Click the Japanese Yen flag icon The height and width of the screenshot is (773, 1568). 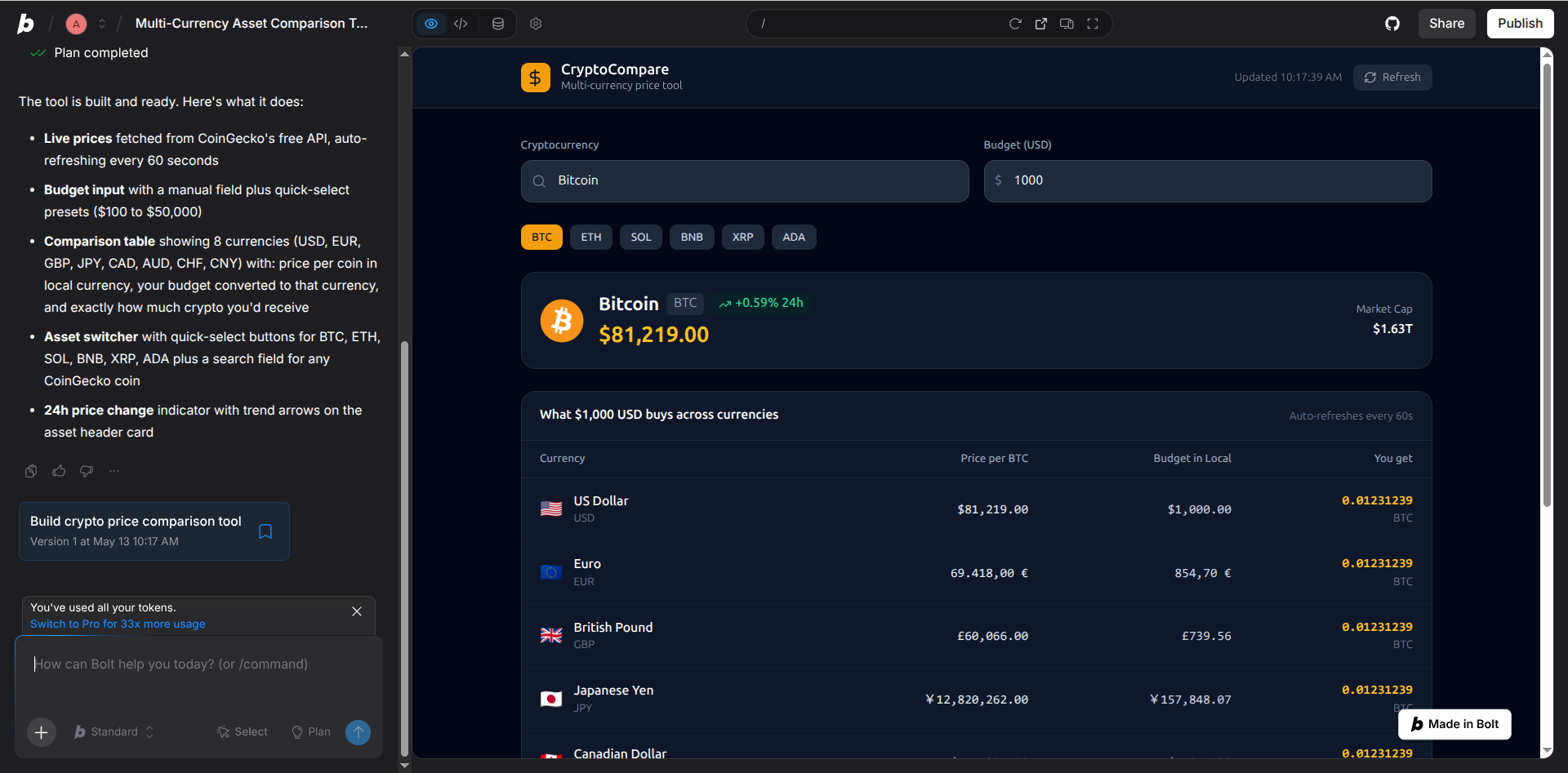(x=551, y=699)
